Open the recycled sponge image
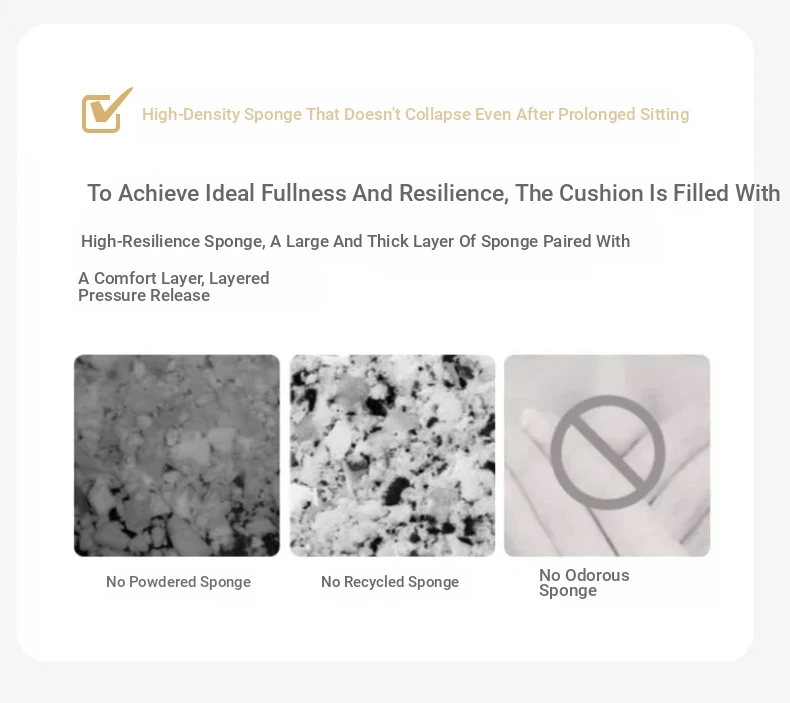The width and height of the screenshot is (790, 703). [x=392, y=456]
